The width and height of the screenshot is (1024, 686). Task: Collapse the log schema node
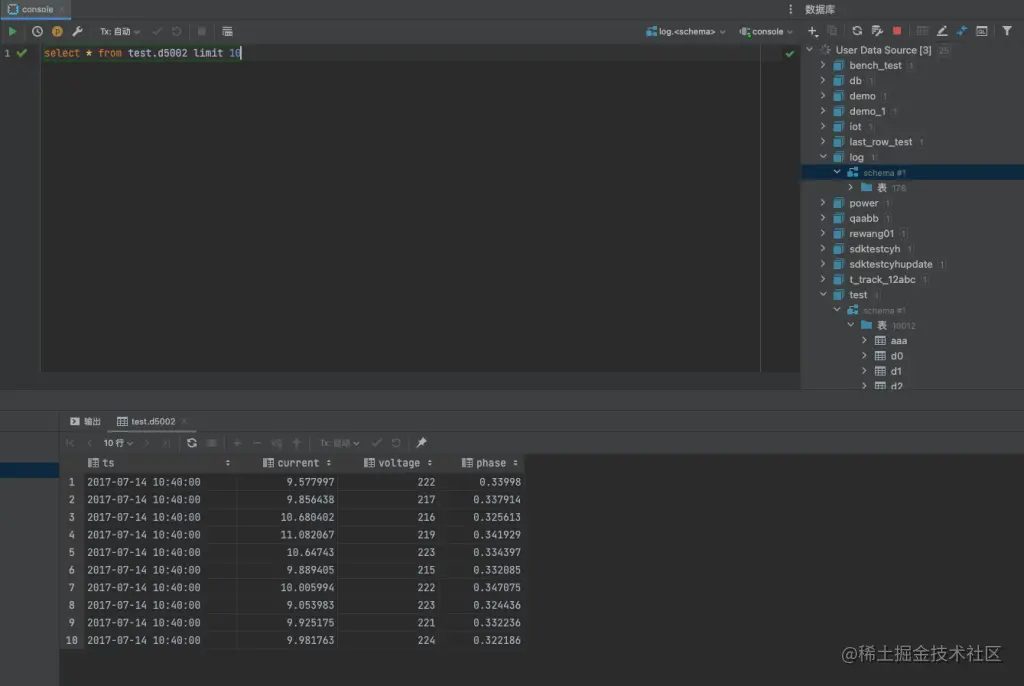[823, 156]
